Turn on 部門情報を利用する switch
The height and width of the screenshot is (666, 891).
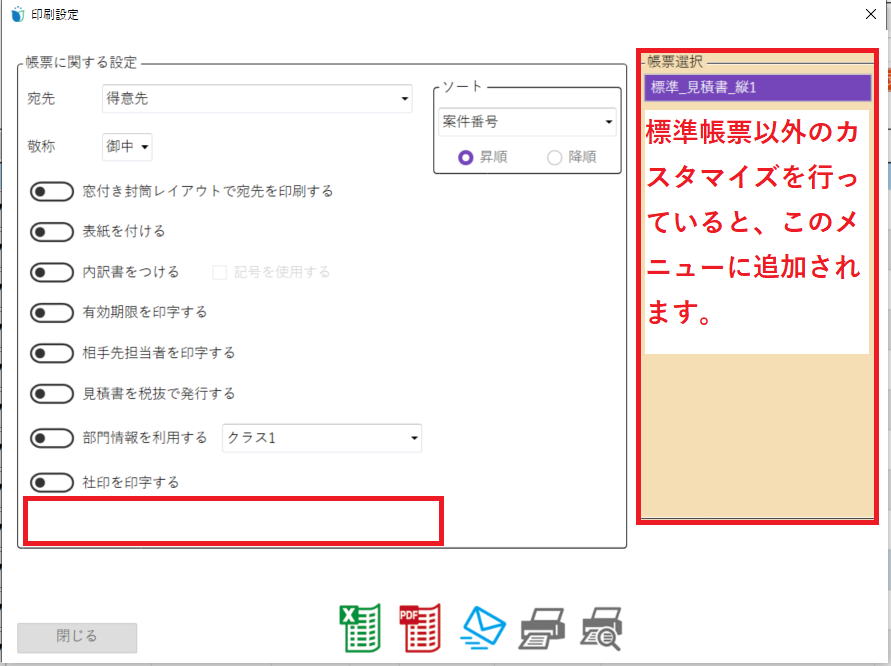52,438
